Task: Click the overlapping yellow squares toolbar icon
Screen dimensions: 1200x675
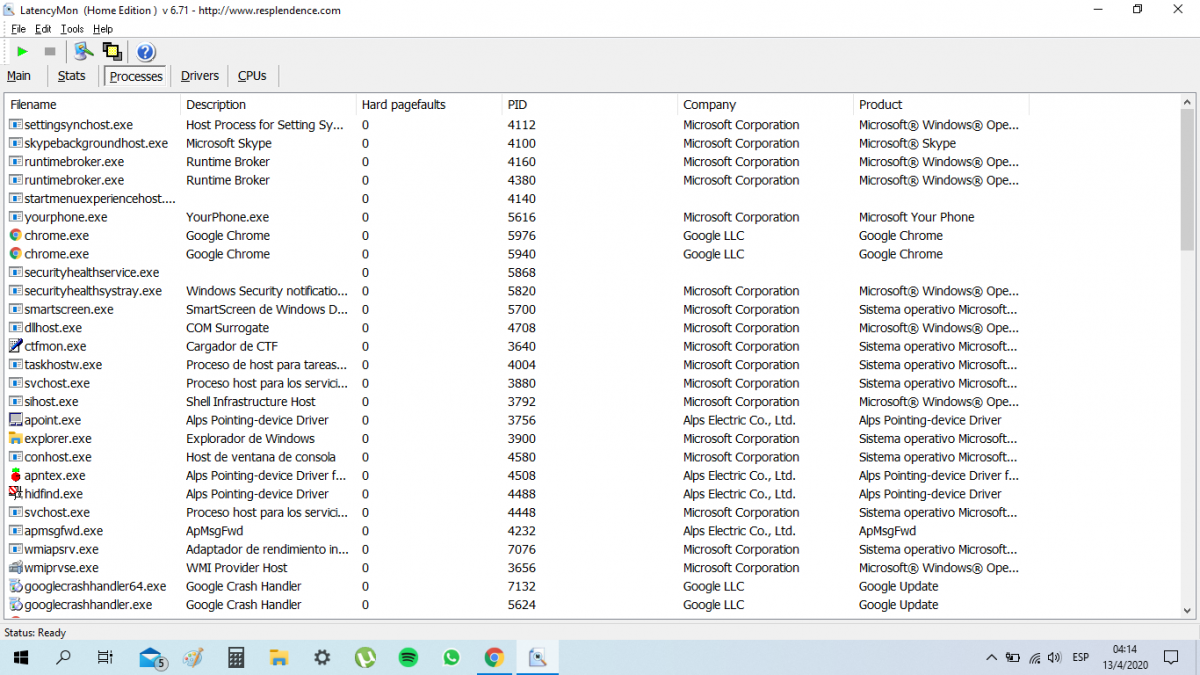Action: pyautogui.click(x=112, y=52)
